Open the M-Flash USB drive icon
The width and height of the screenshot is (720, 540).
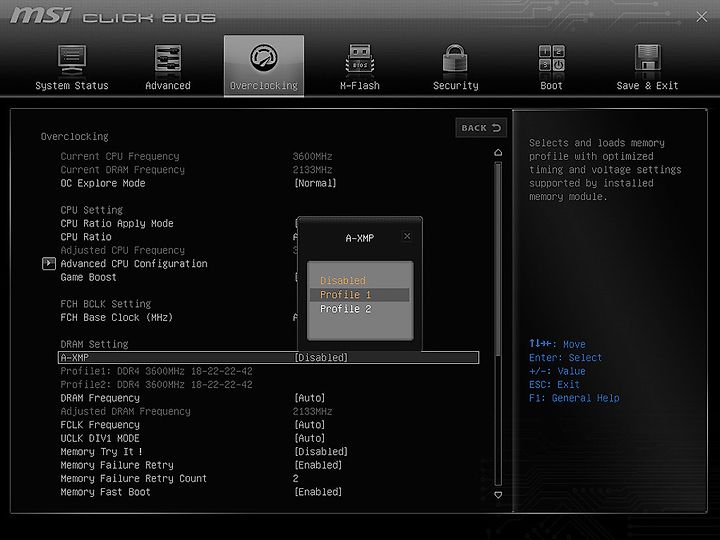click(360, 59)
